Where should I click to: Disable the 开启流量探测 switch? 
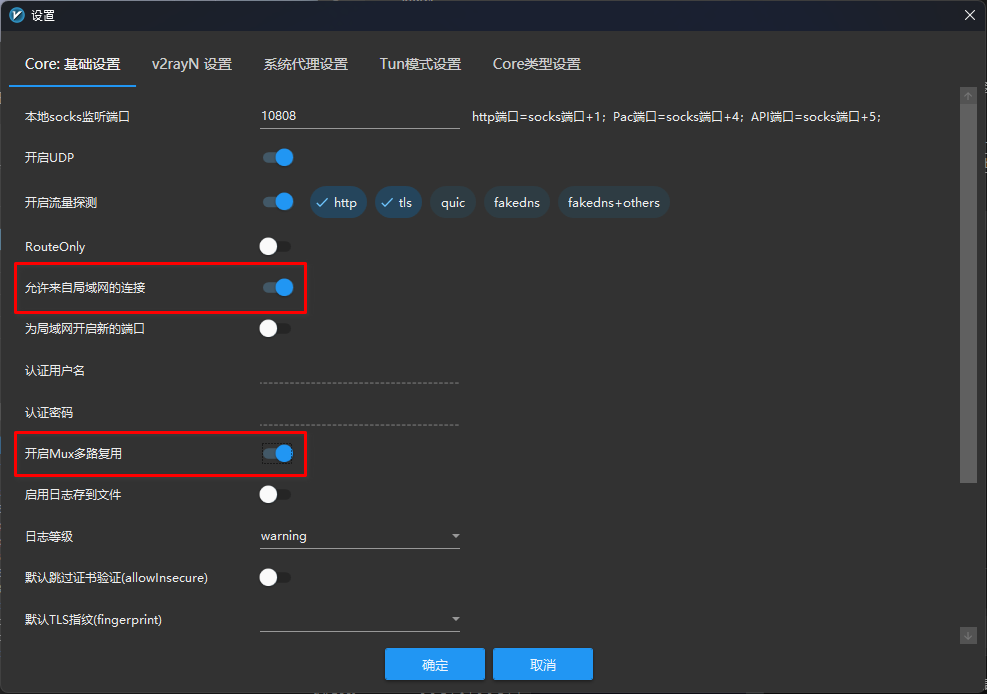point(277,202)
